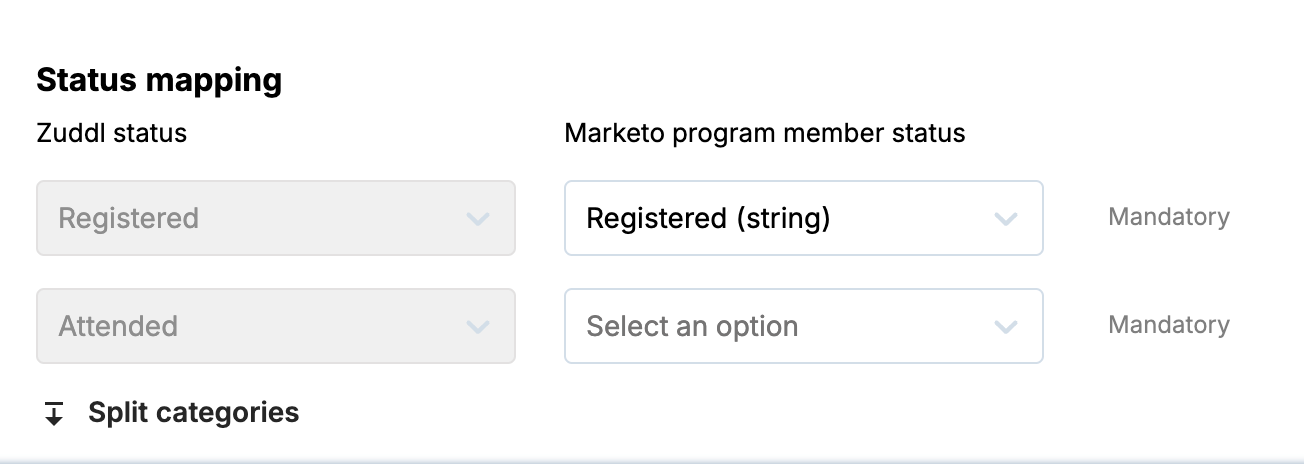
Task: Click Mandatory label beside the Registered row
Action: [1168, 217]
